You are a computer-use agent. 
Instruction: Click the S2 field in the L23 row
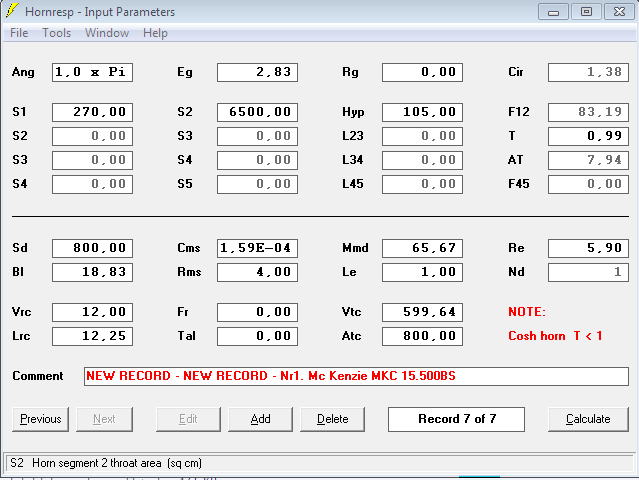click(92, 137)
